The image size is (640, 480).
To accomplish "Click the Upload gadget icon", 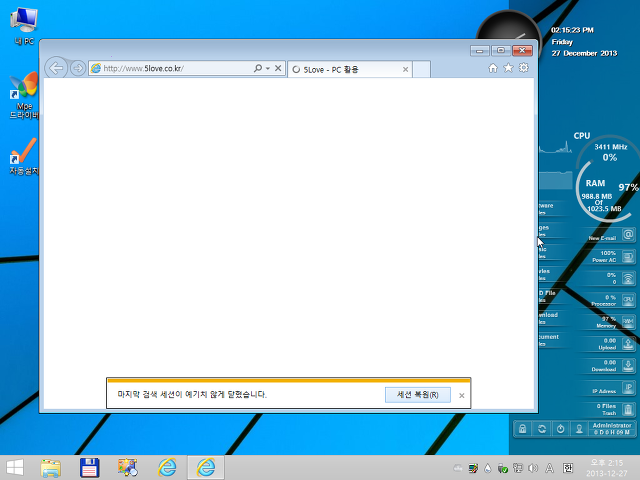I will click(x=628, y=344).
